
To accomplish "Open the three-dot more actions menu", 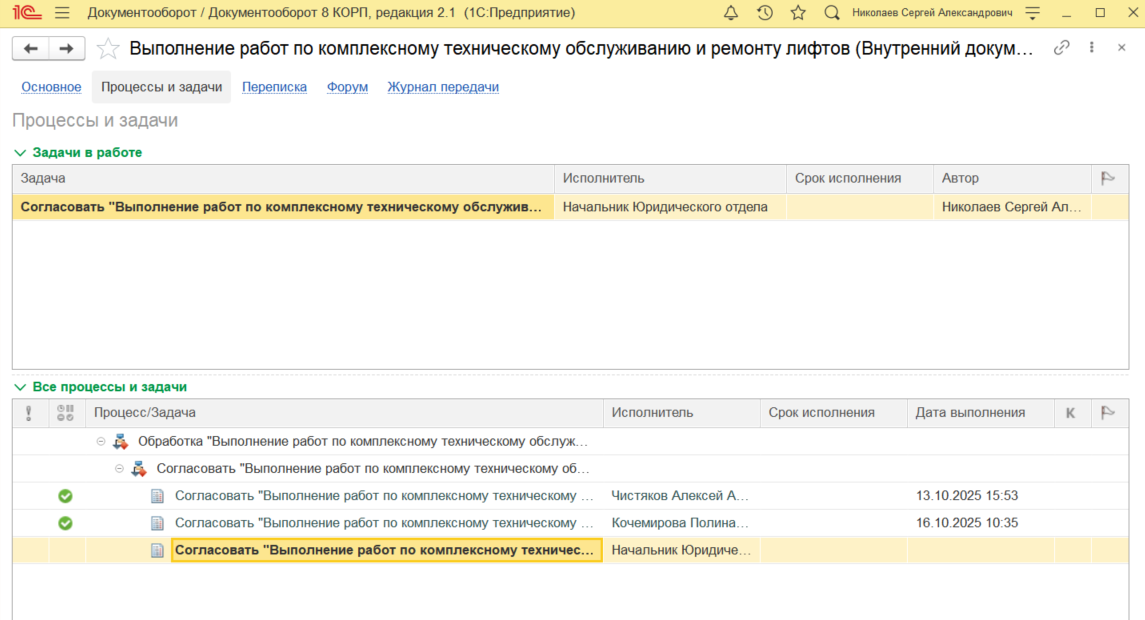I will (x=1092, y=48).
